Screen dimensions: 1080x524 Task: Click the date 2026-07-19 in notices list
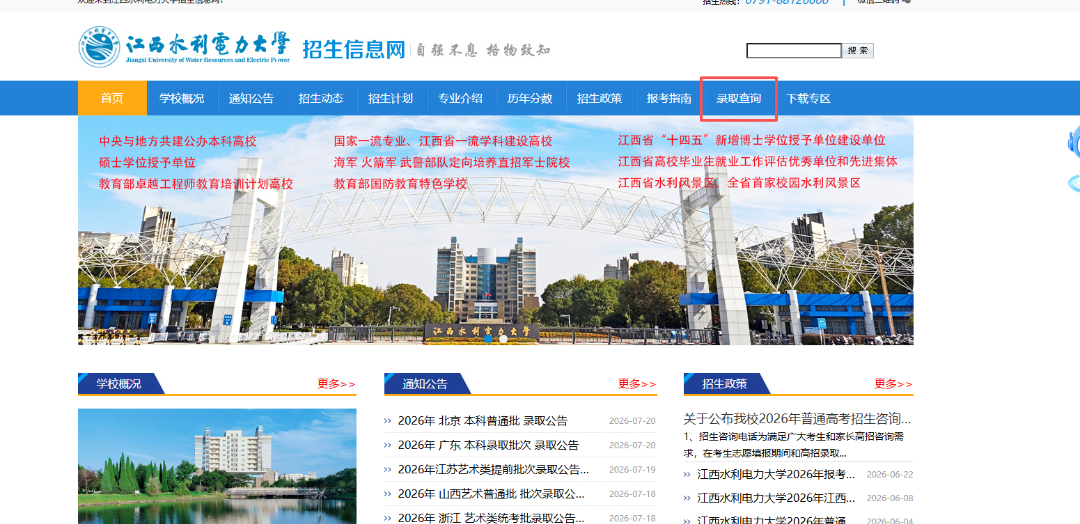click(x=632, y=470)
